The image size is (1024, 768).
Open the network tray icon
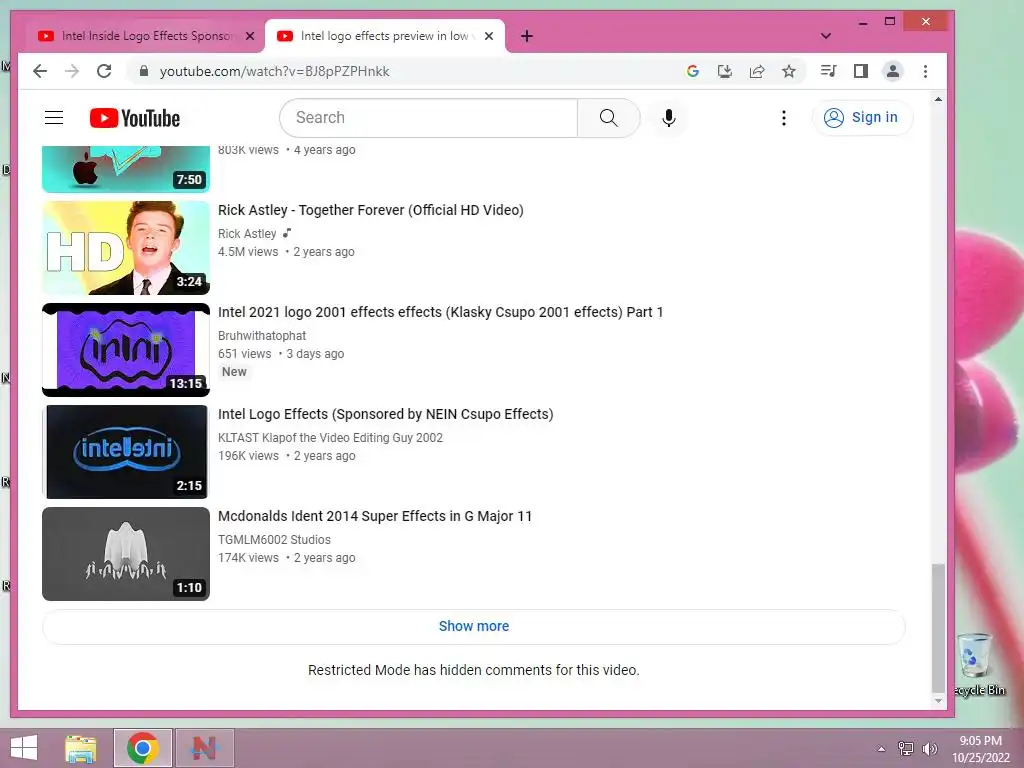906,748
